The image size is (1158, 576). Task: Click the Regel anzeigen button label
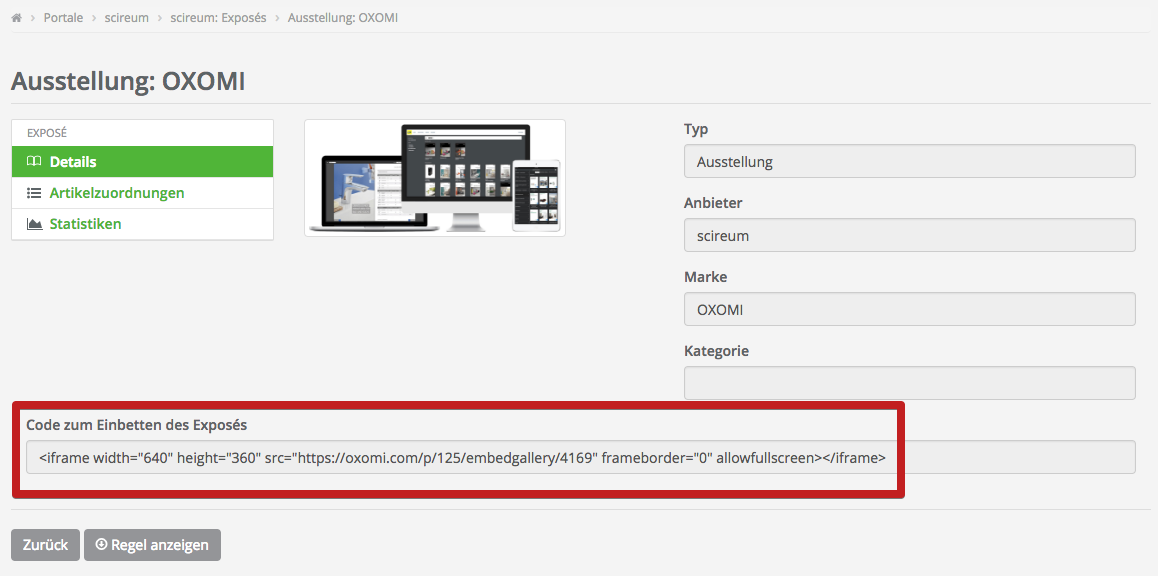[160, 545]
